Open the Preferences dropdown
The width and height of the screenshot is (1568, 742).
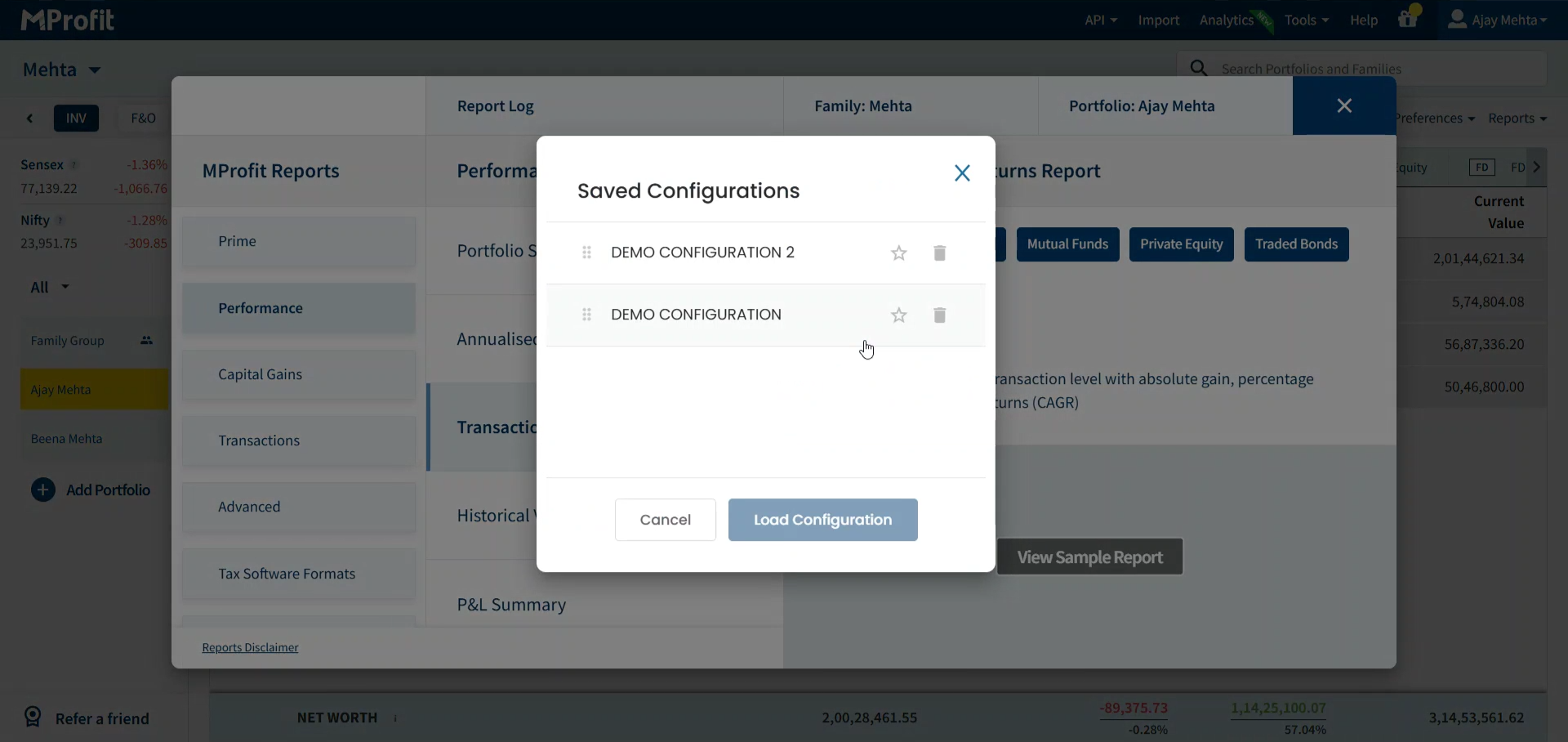pos(1437,118)
